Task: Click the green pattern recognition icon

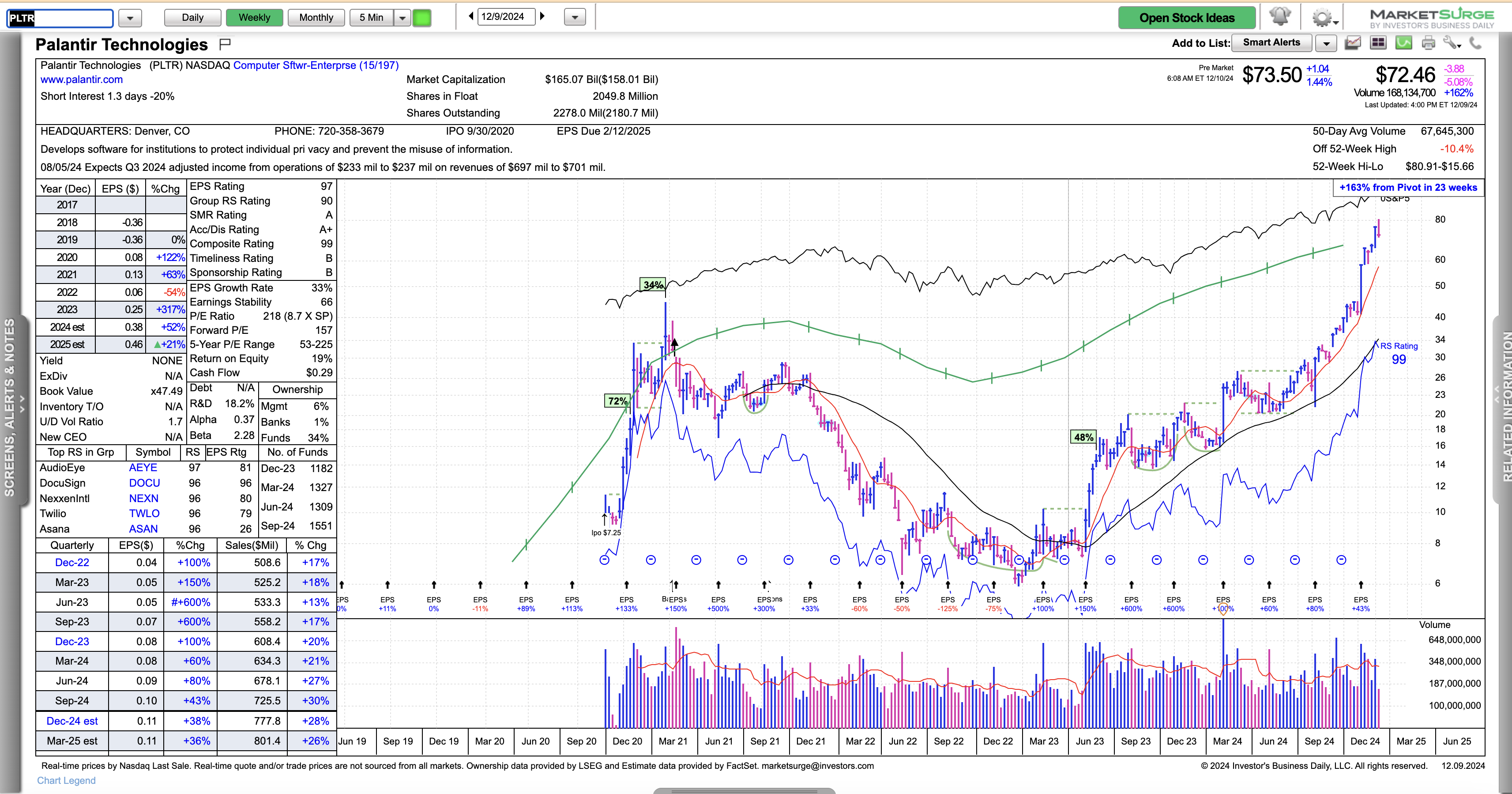Action: [x=1403, y=43]
